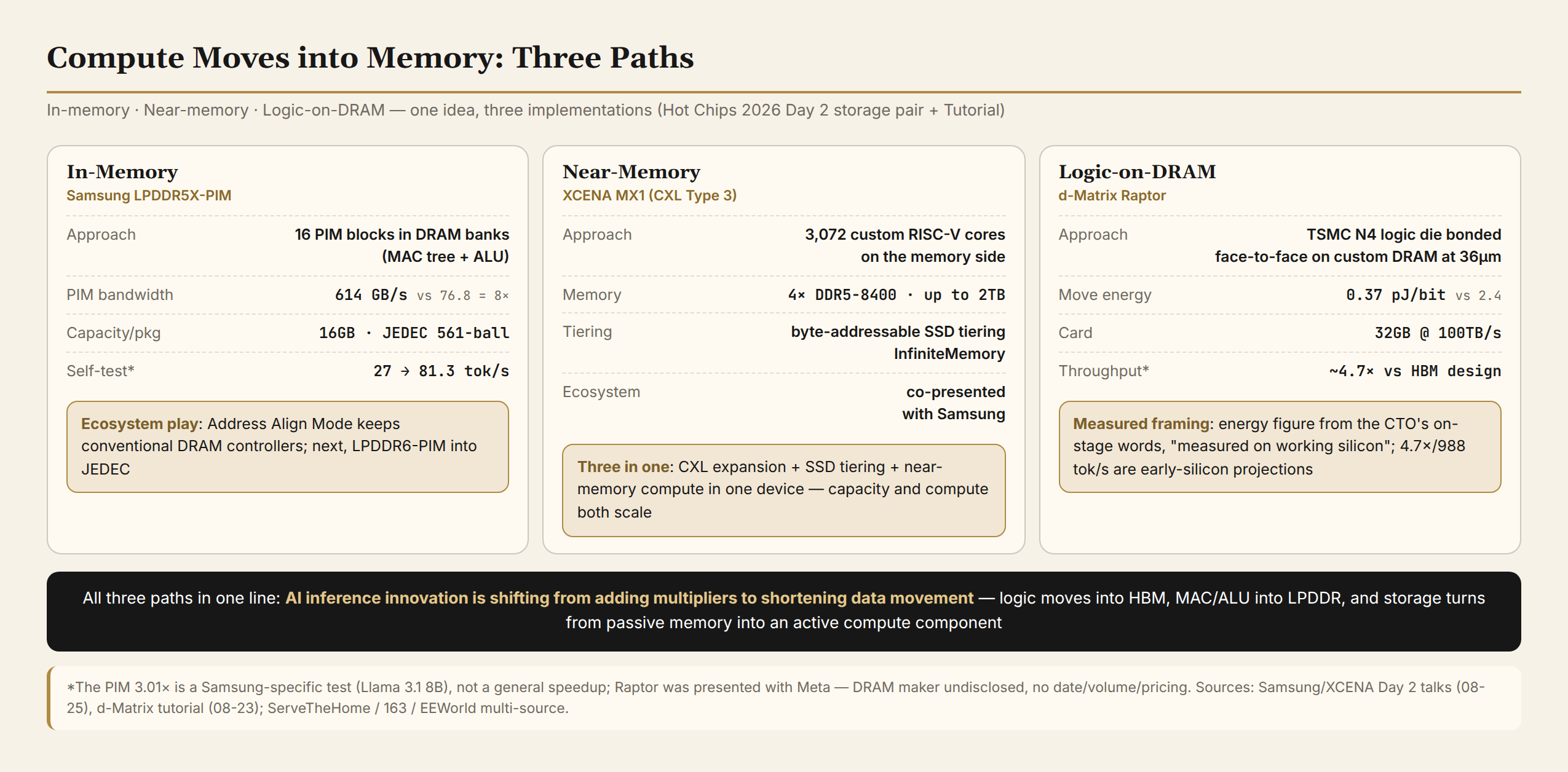Screen dimensions: 1568x772
Task: Click the 'Tiering' label
Action: coord(587,331)
